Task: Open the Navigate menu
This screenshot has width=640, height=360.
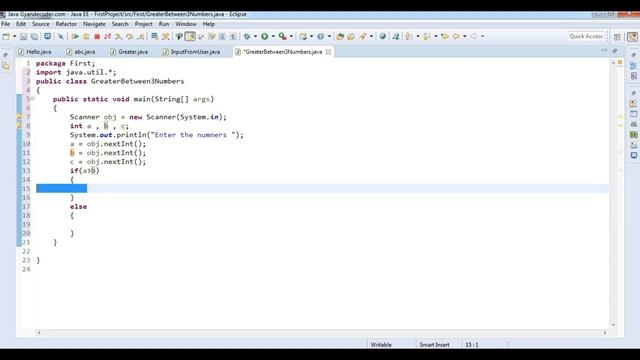Action: click(x=94, y=24)
